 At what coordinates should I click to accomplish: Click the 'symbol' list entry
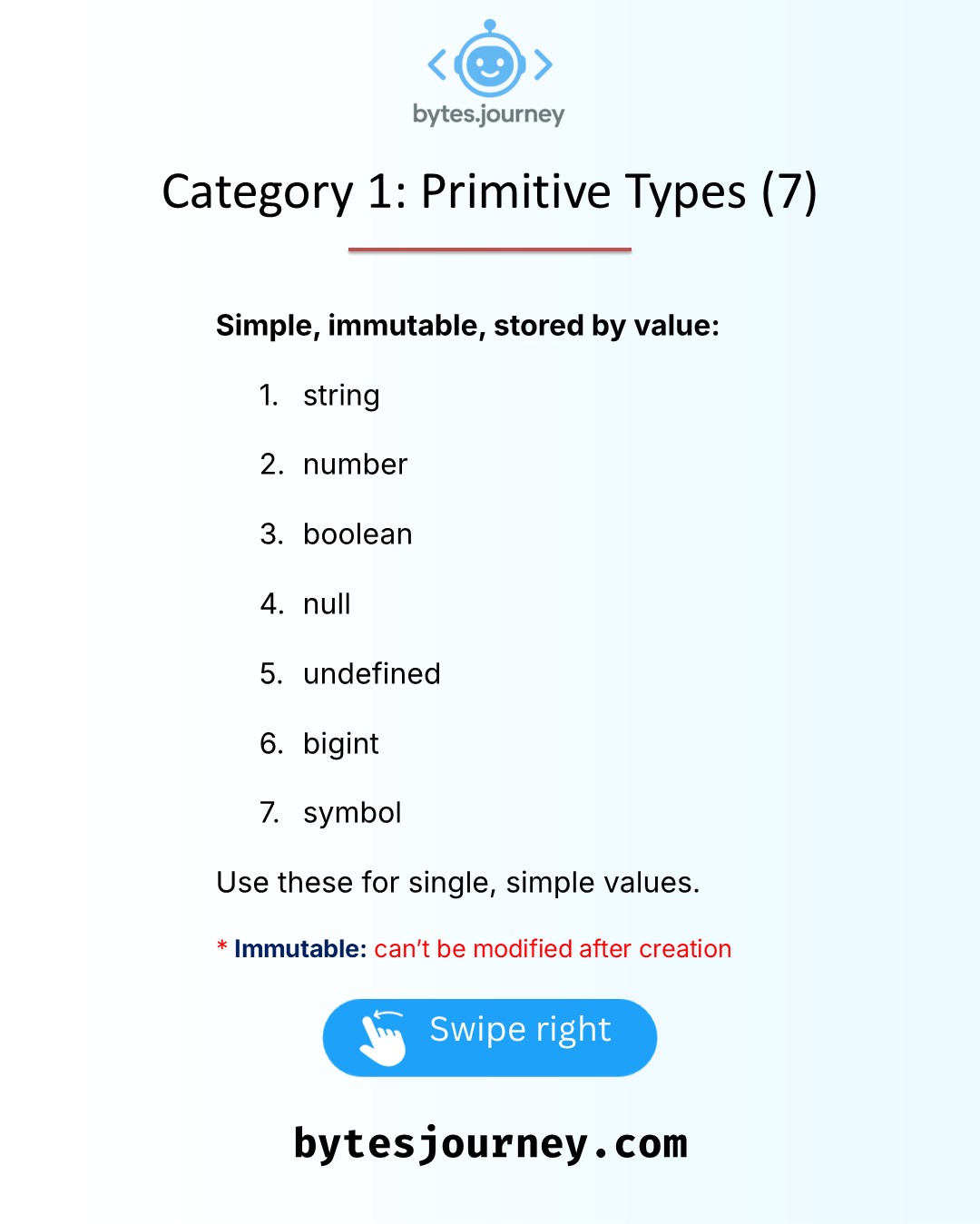[x=352, y=813]
